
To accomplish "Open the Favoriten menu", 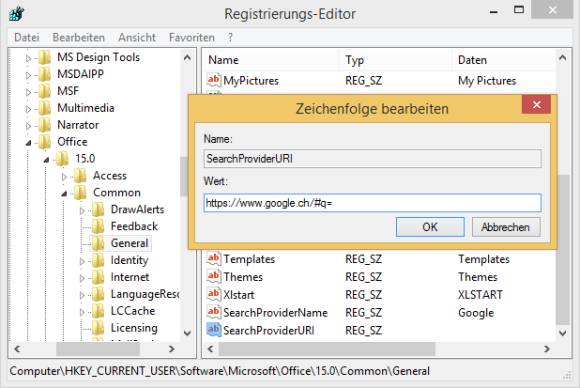I will pos(192,37).
